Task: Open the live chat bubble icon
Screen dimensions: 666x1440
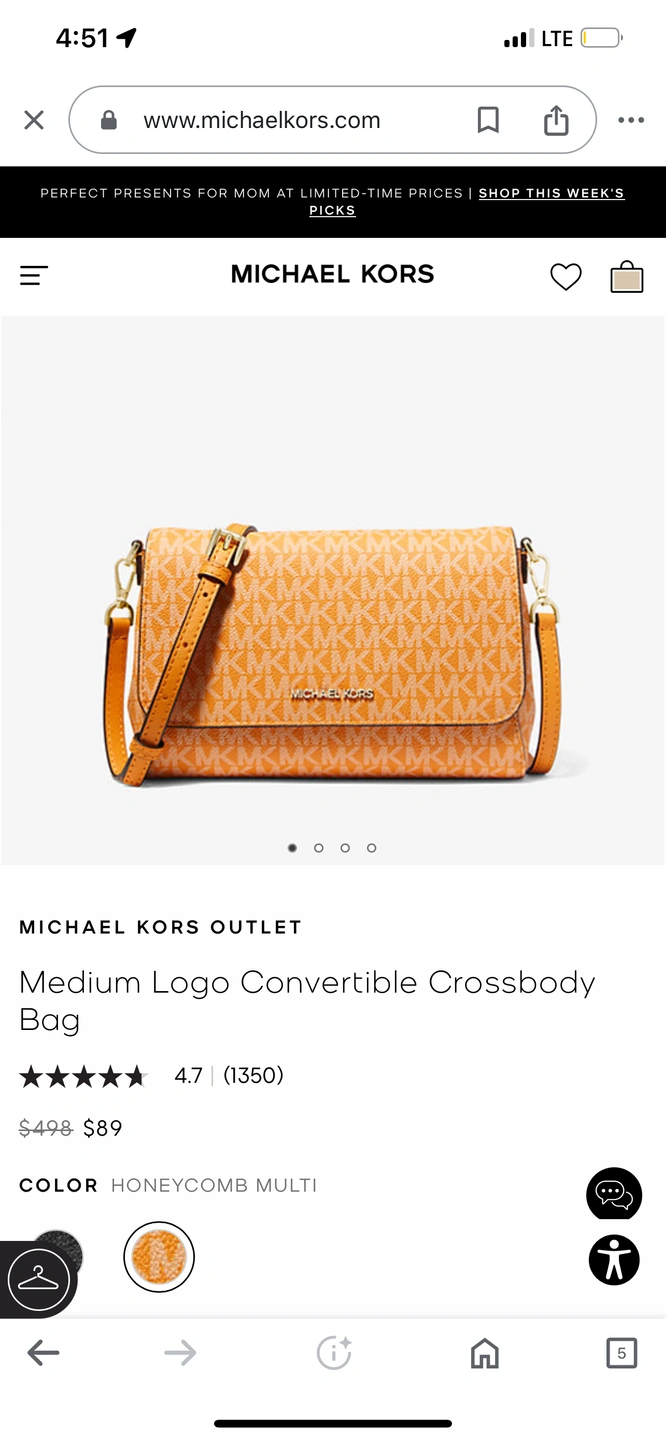Action: pos(614,1193)
